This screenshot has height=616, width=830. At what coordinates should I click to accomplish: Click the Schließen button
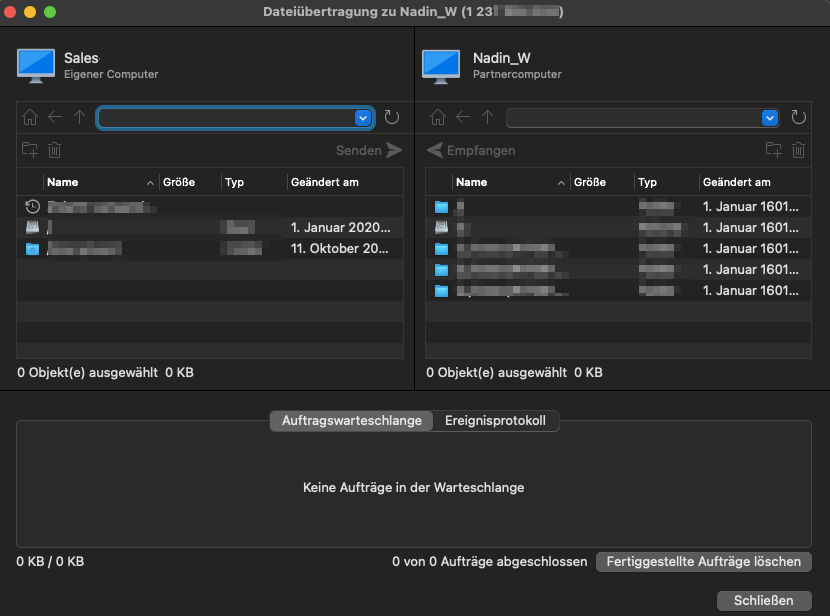tap(764, 601)
